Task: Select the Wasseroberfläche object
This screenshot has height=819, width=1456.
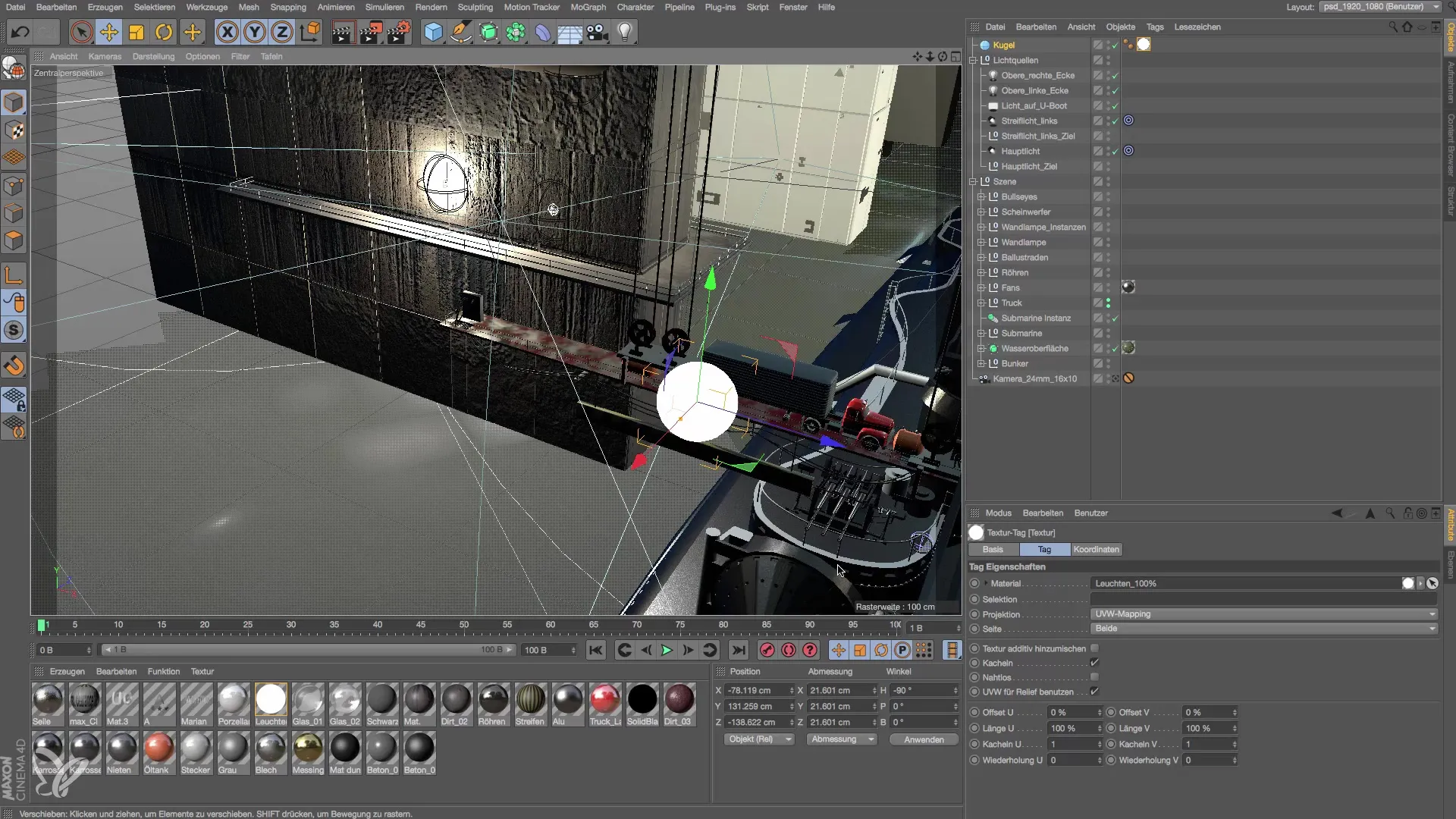Action: click(1034, 348)
